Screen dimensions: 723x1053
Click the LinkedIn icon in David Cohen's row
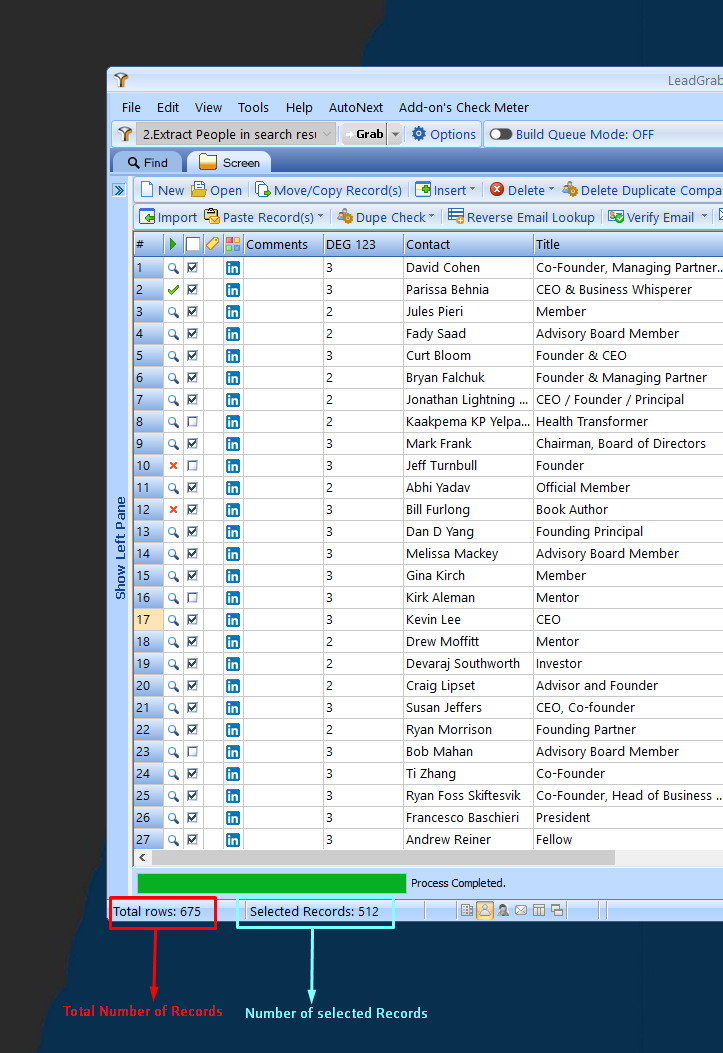pyautogui.click(x=233, y=268)
